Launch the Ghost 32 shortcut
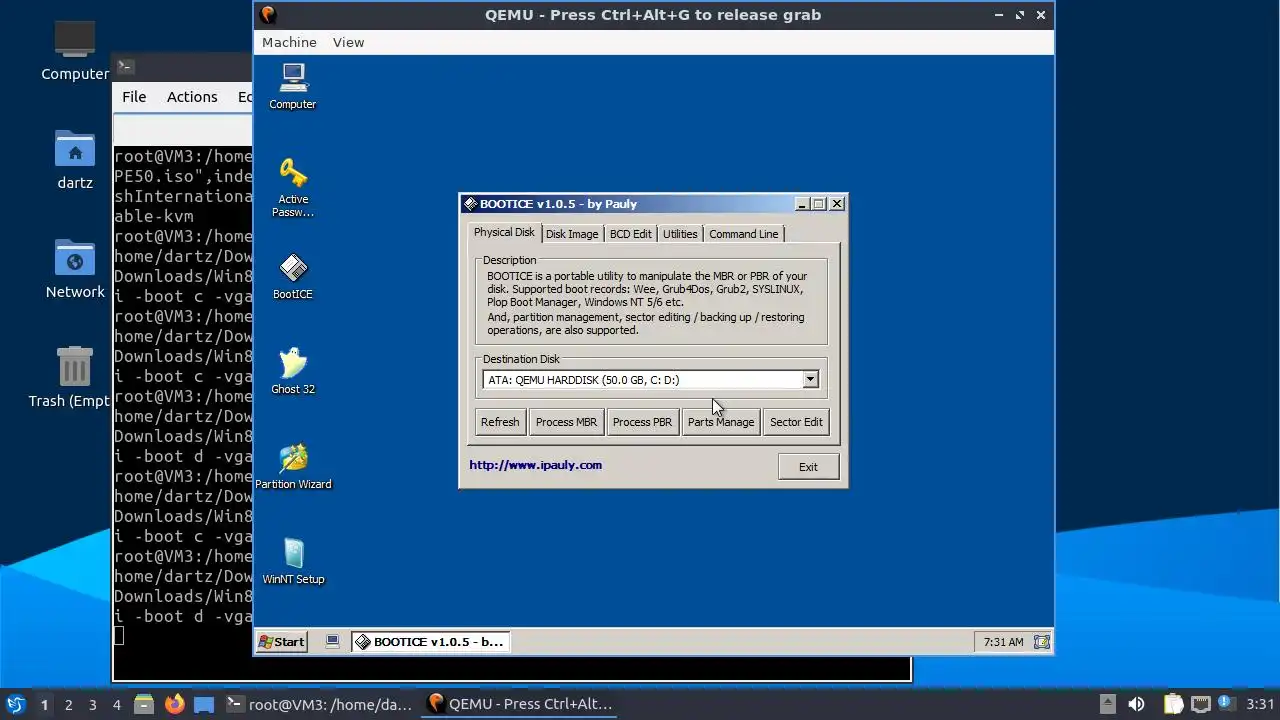Screen dimensions: 1280x720 click(293, 371)
